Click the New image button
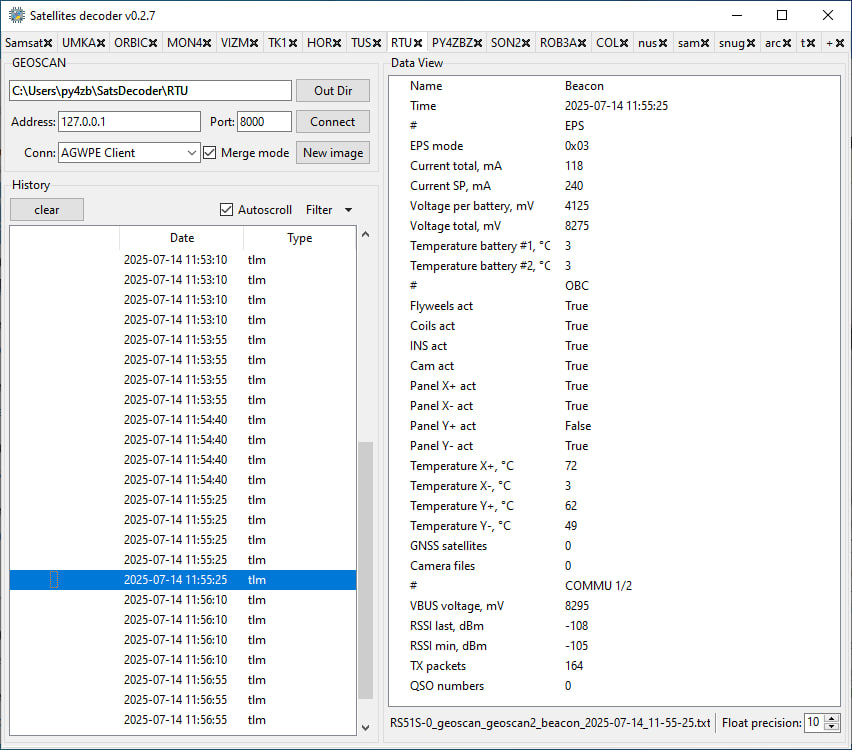 click(333, 153)
